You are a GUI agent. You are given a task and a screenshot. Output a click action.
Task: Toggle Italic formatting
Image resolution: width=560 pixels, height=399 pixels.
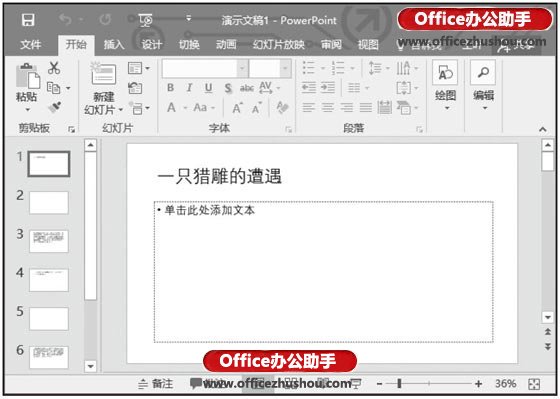click(189, 88)
